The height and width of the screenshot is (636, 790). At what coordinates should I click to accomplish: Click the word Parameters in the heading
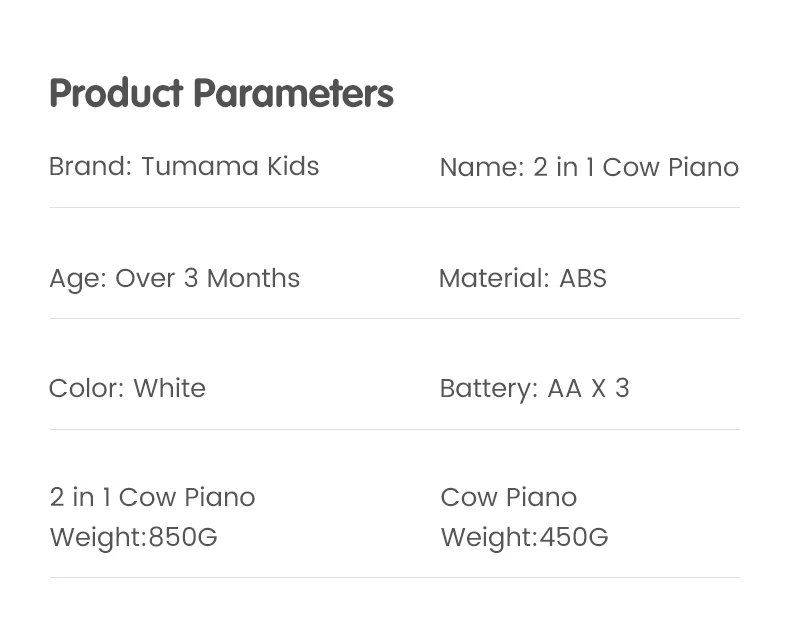click(x=293, y=94)
